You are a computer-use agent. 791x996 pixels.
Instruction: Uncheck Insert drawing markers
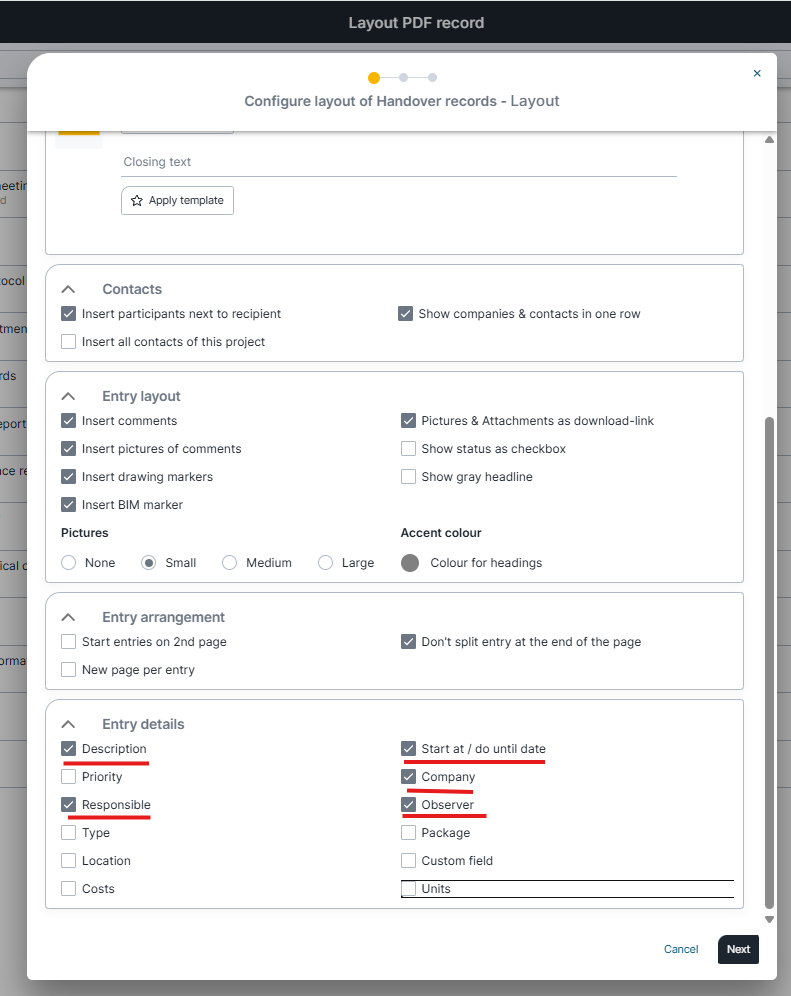pos(69,477)
